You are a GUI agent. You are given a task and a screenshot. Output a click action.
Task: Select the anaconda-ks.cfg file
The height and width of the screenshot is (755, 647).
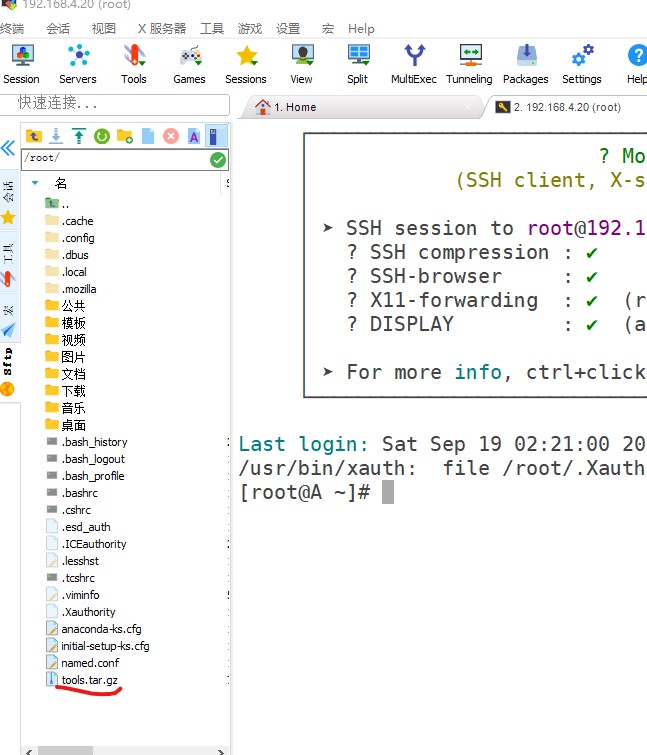coord(94,629)
